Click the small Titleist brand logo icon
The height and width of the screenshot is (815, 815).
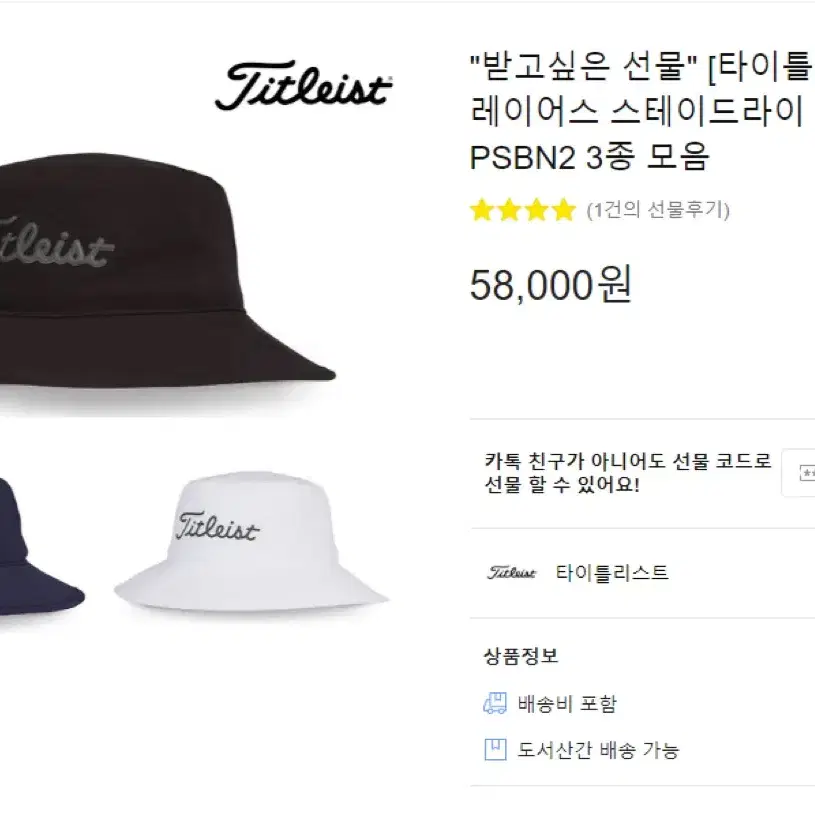[x=511, y=573]
